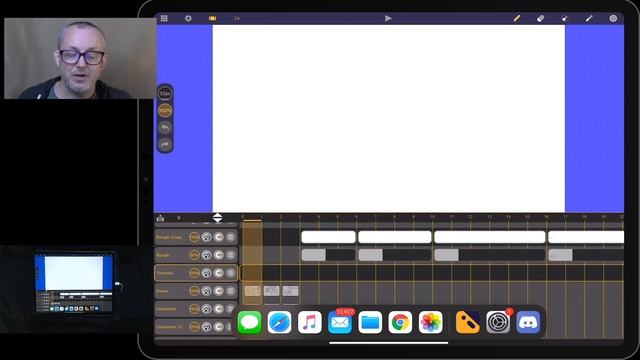Image resolution: width=640 pixels, height=360 pixels.
Task: Select third white drawing block on Rough Copy track
Action: pyautogui.click(x=489, y=237)
